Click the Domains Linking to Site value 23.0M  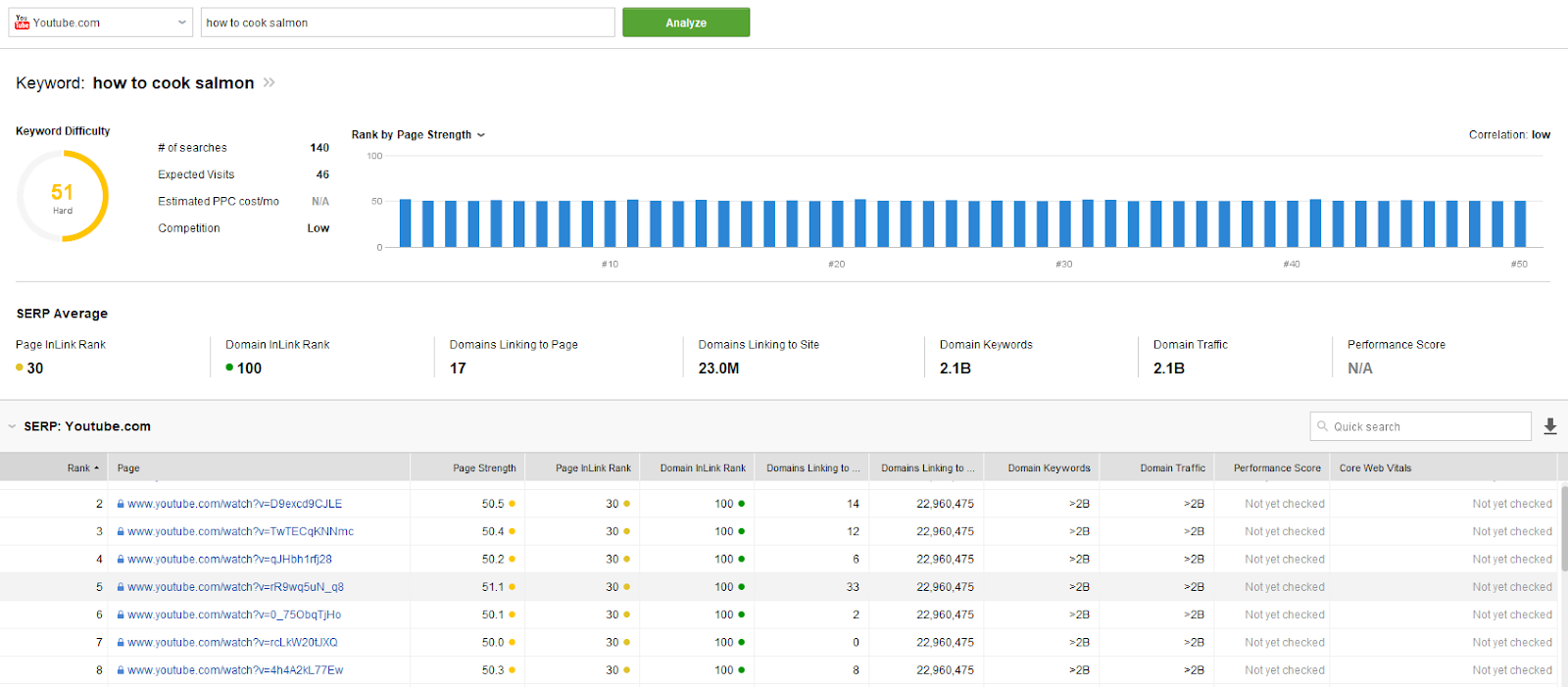coord(718,368)
